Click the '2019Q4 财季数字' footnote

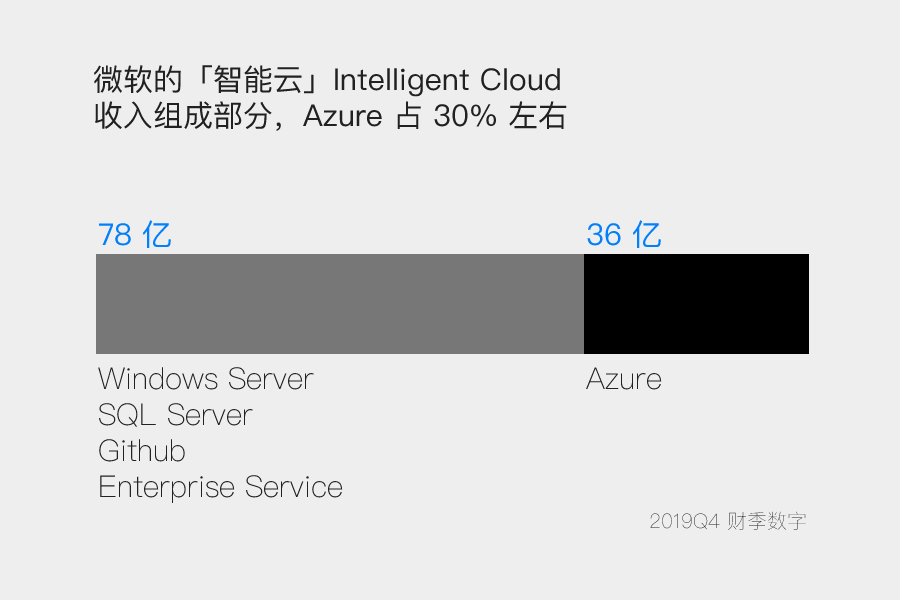coord(728,521)
